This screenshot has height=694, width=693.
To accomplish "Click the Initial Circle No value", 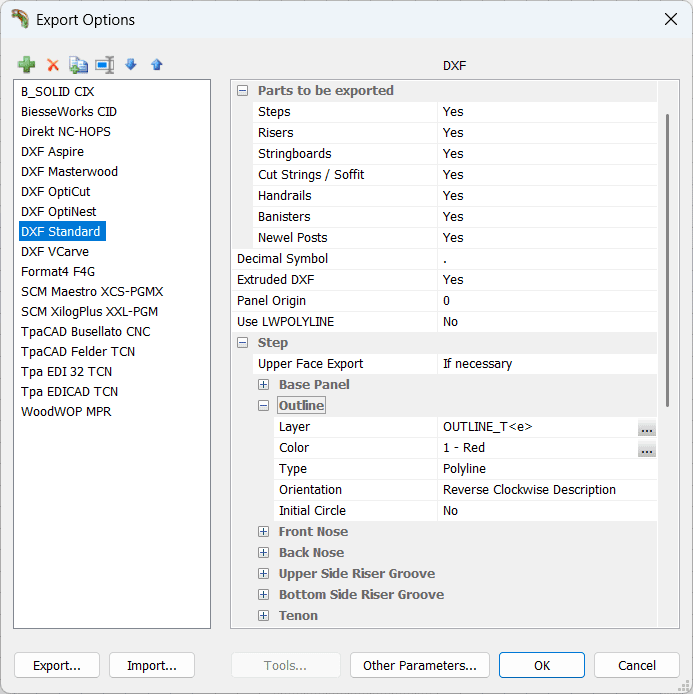I will [547, 511].
